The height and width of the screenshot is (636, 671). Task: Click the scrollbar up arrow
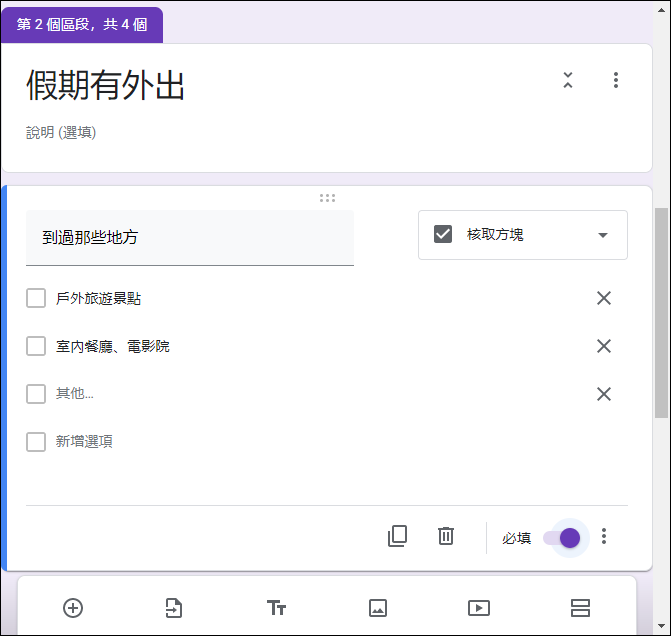point(662,10)
